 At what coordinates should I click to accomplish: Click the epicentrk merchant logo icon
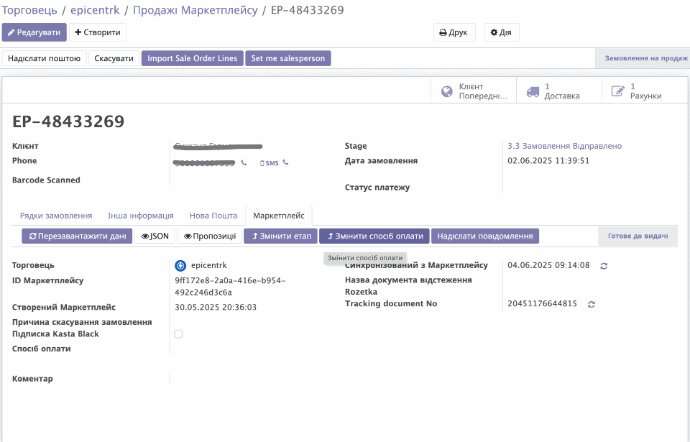(x=180, y=265)
